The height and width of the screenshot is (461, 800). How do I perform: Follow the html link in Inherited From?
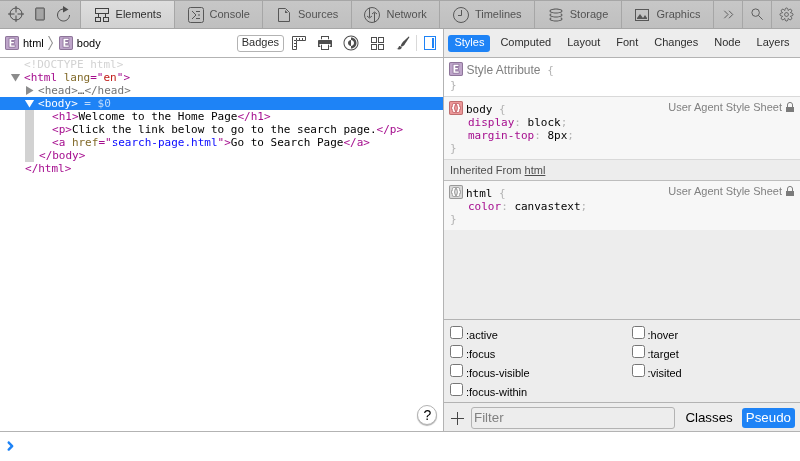pos(535,170)
